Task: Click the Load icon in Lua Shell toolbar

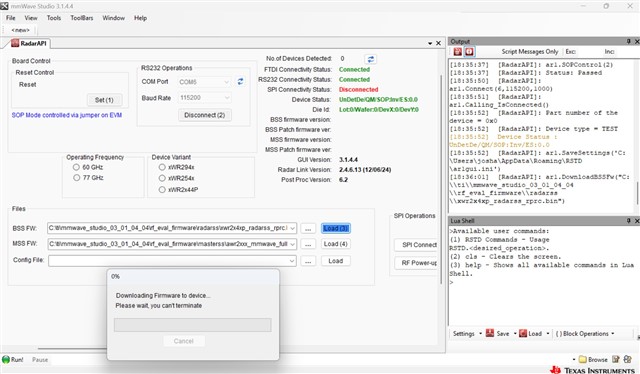Action: [x=523, y=333]
